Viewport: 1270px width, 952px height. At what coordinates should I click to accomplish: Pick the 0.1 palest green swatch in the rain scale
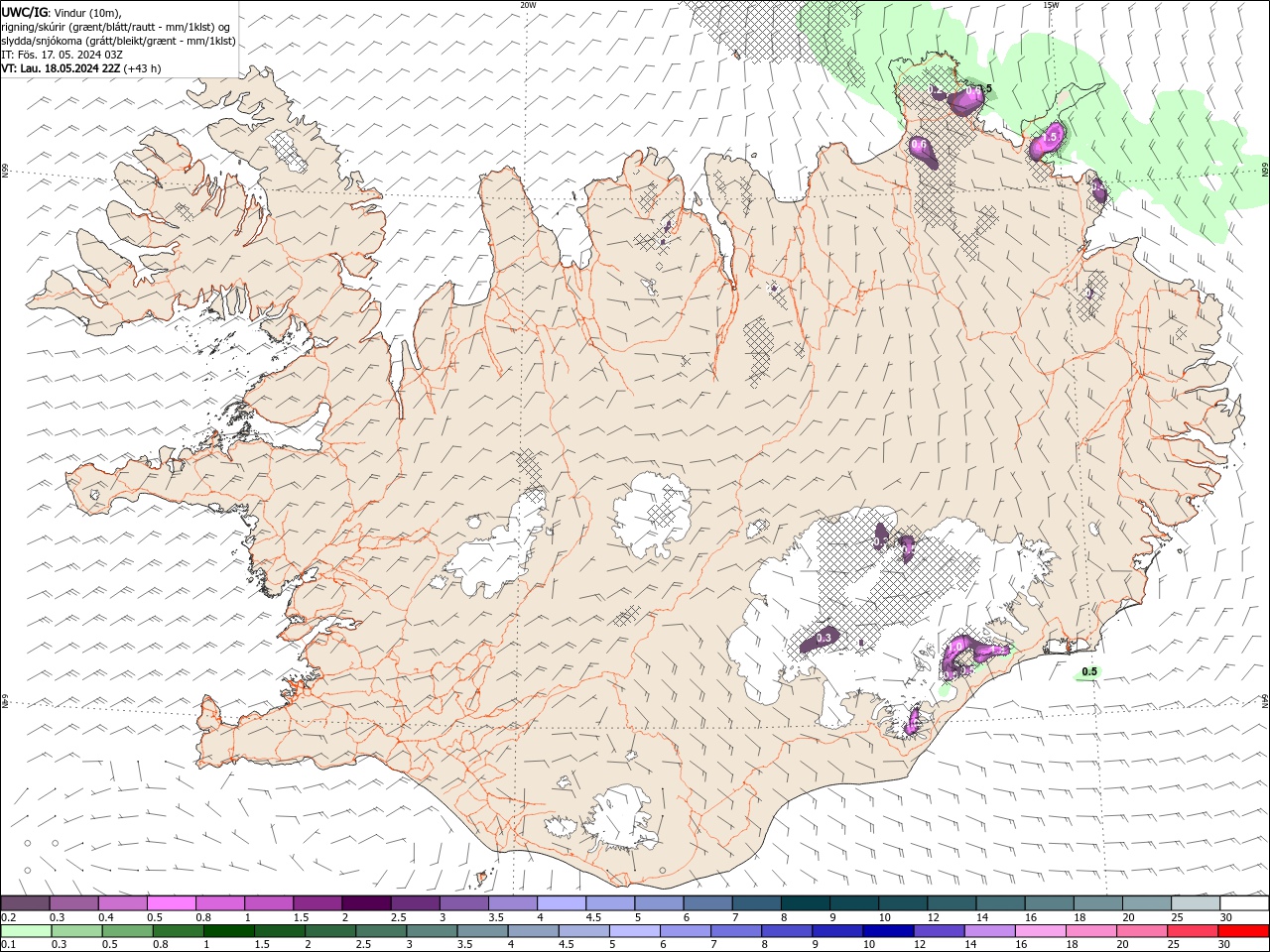(26, 931)
